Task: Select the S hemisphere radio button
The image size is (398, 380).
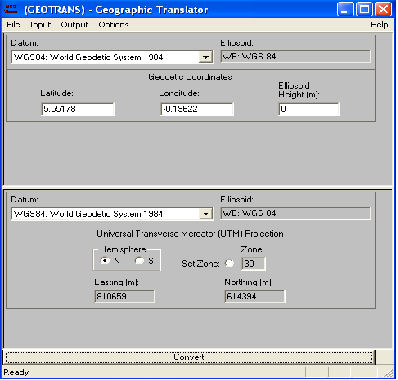Action: [139, 261]
